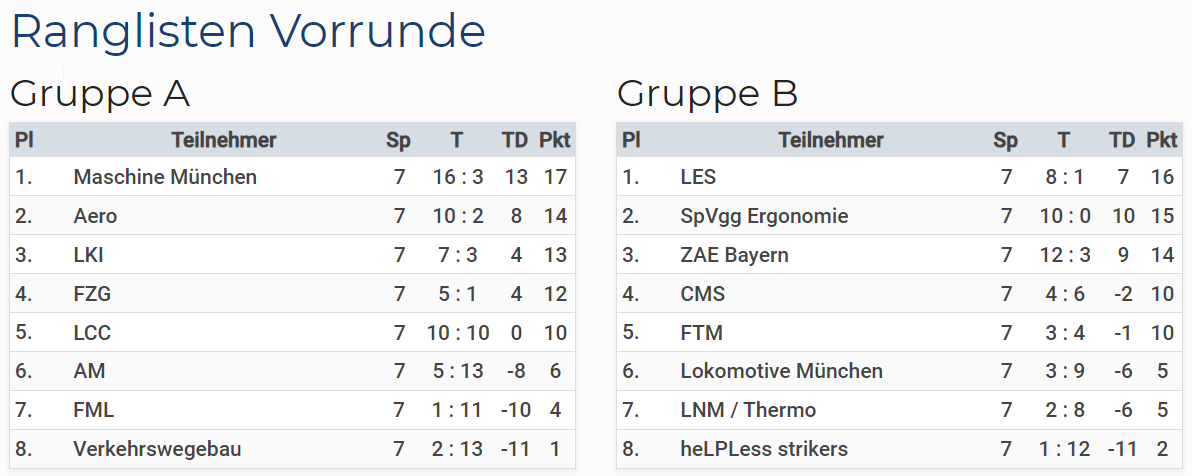Screen dimensions: 1192x476
Task: Select the Gruppe B heading
Action: click(707, 95)
